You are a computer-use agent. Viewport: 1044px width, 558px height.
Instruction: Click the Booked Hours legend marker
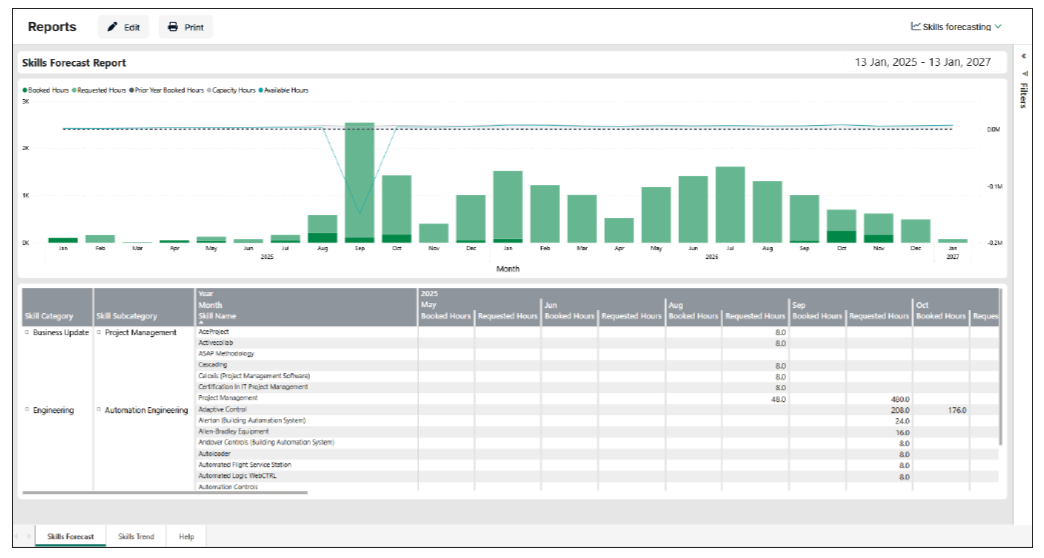tap(25, 90)
